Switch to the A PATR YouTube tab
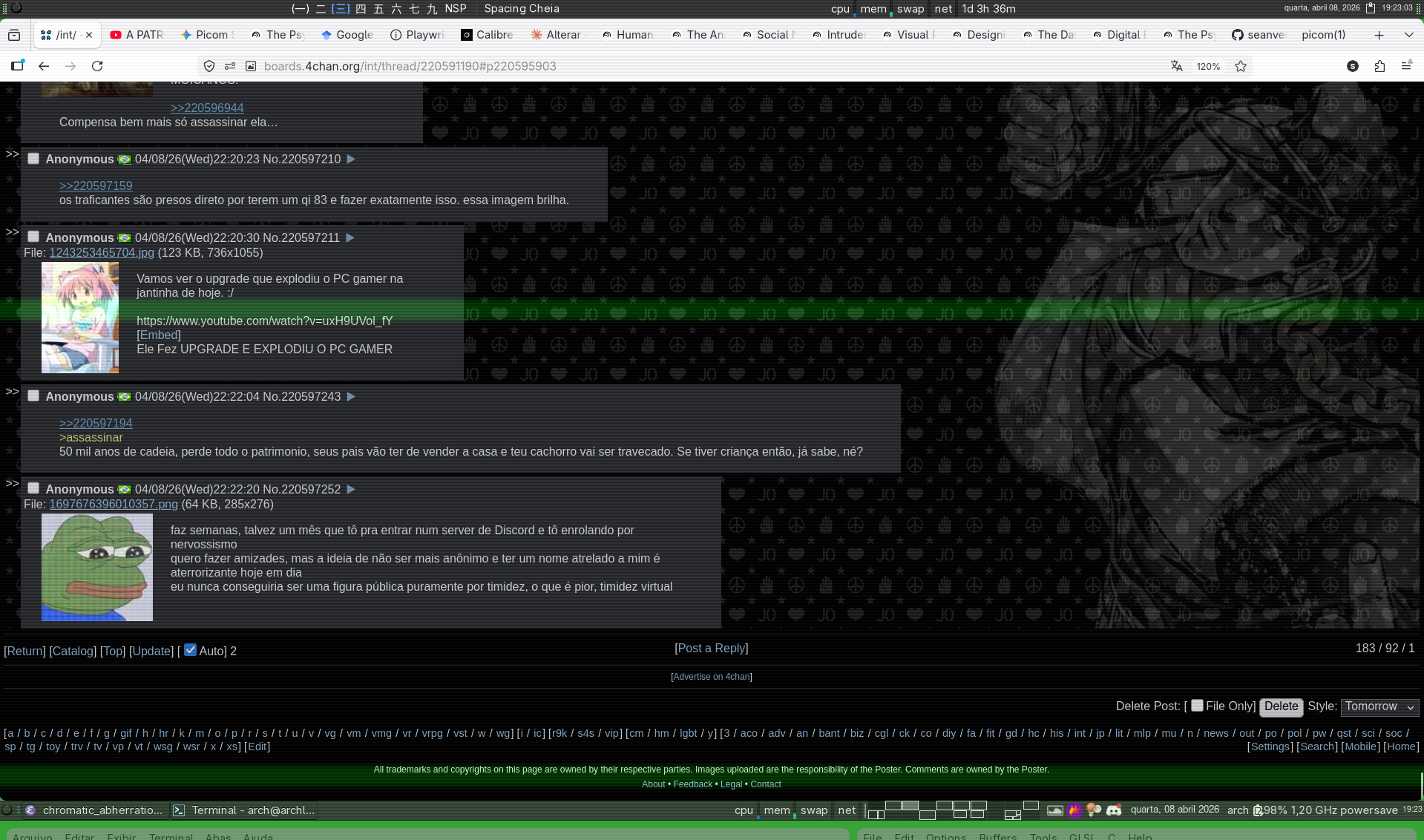Image resolution: width=1424 pixels, height=840 pixels. pyautogui.click(x=137, y=35)
